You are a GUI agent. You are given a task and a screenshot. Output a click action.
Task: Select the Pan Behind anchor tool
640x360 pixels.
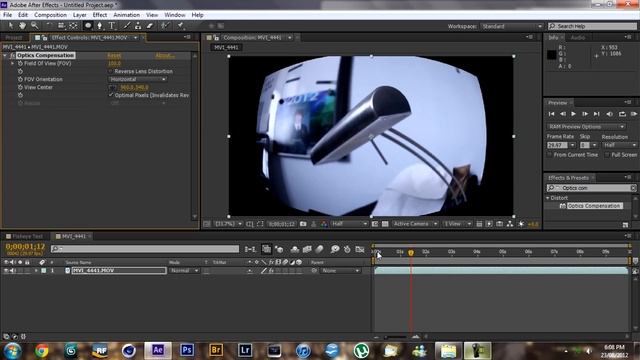[x=73, y=26]
